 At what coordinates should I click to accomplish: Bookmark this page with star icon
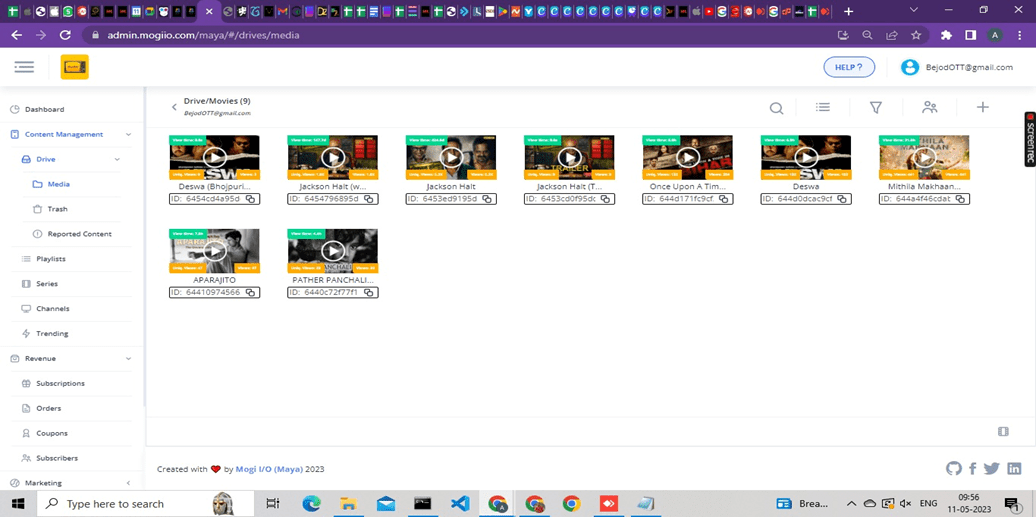pos(916,35)
